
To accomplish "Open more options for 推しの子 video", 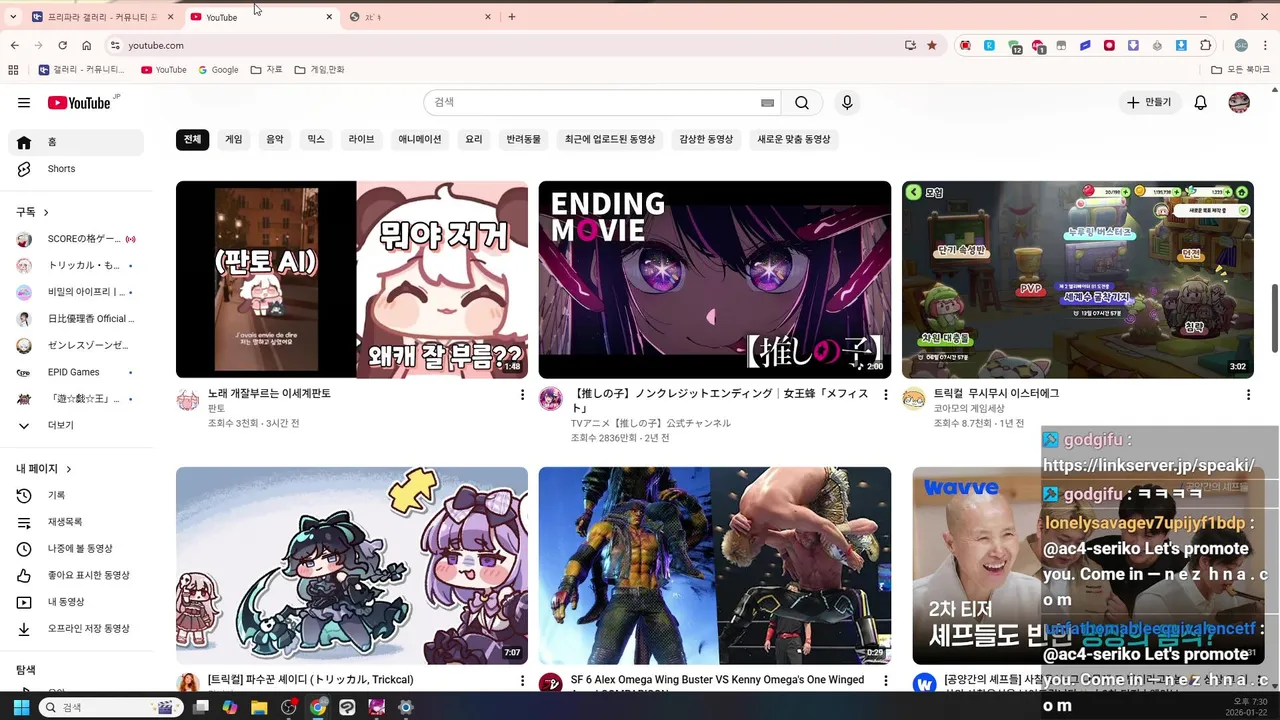I will (885, 395).
